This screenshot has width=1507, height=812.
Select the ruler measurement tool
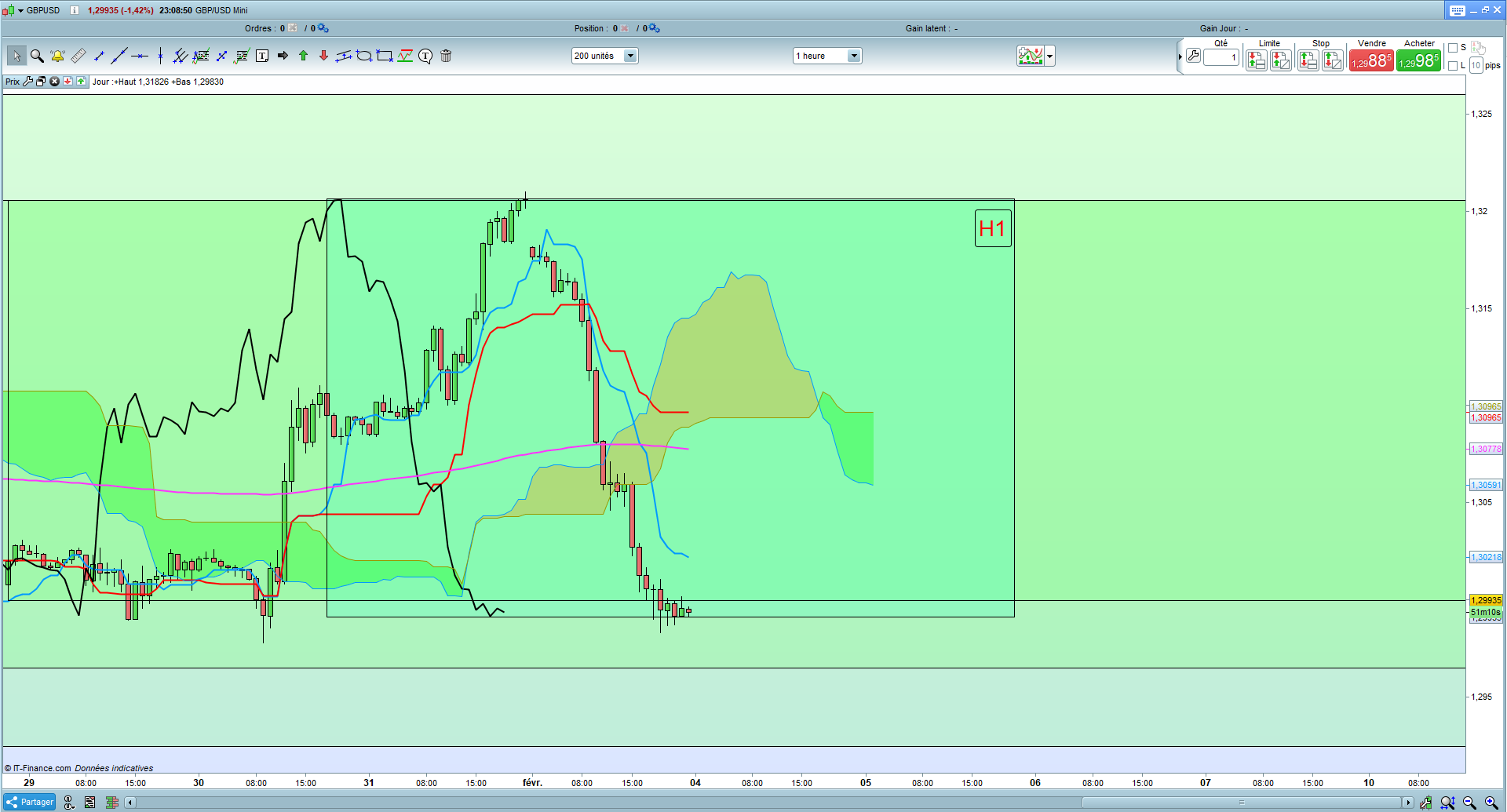coord(78,56)
